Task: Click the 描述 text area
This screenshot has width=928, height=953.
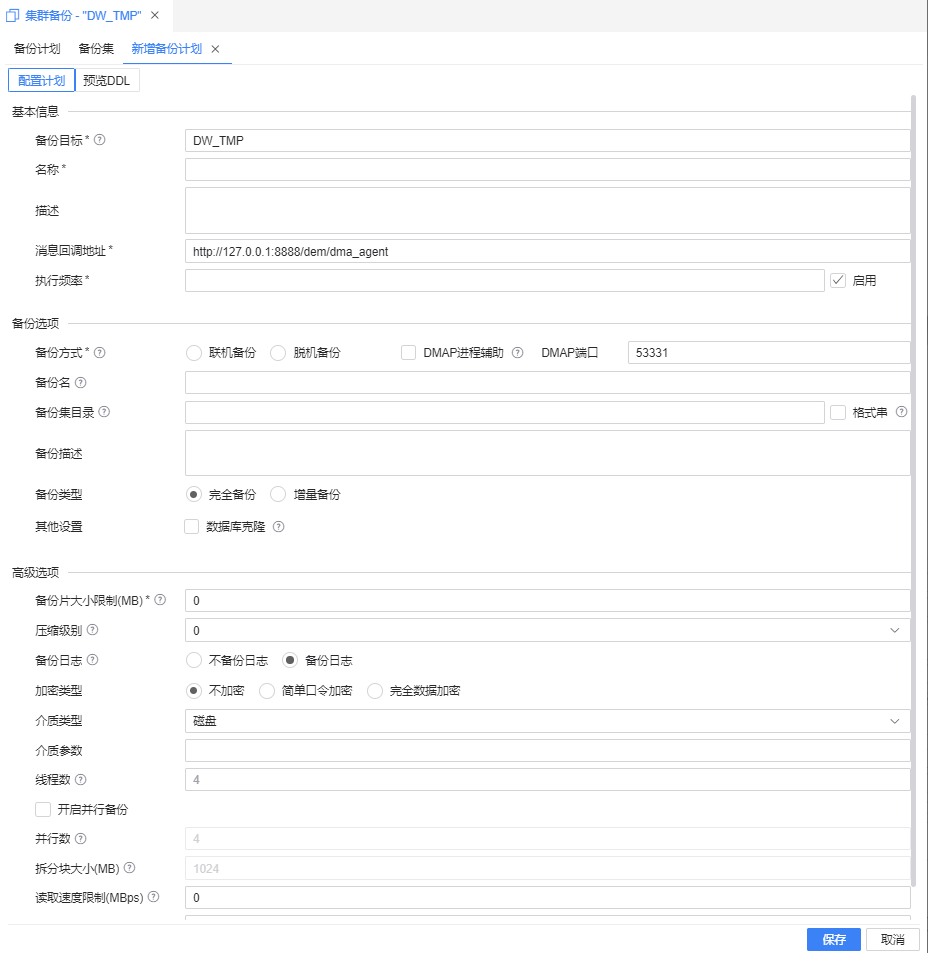Action: pos(548,210)
